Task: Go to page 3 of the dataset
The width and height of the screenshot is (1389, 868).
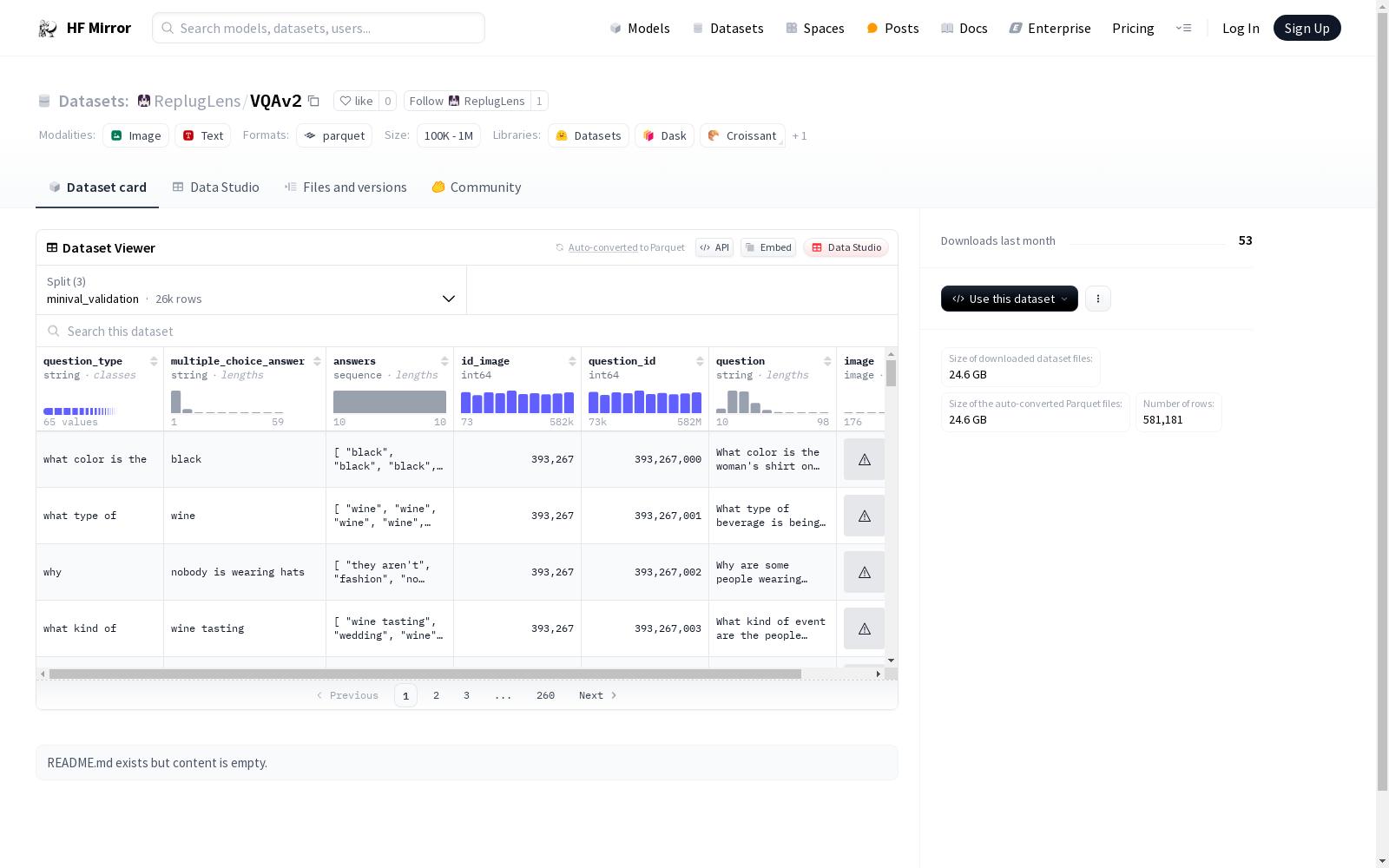Action: point(466,695)
